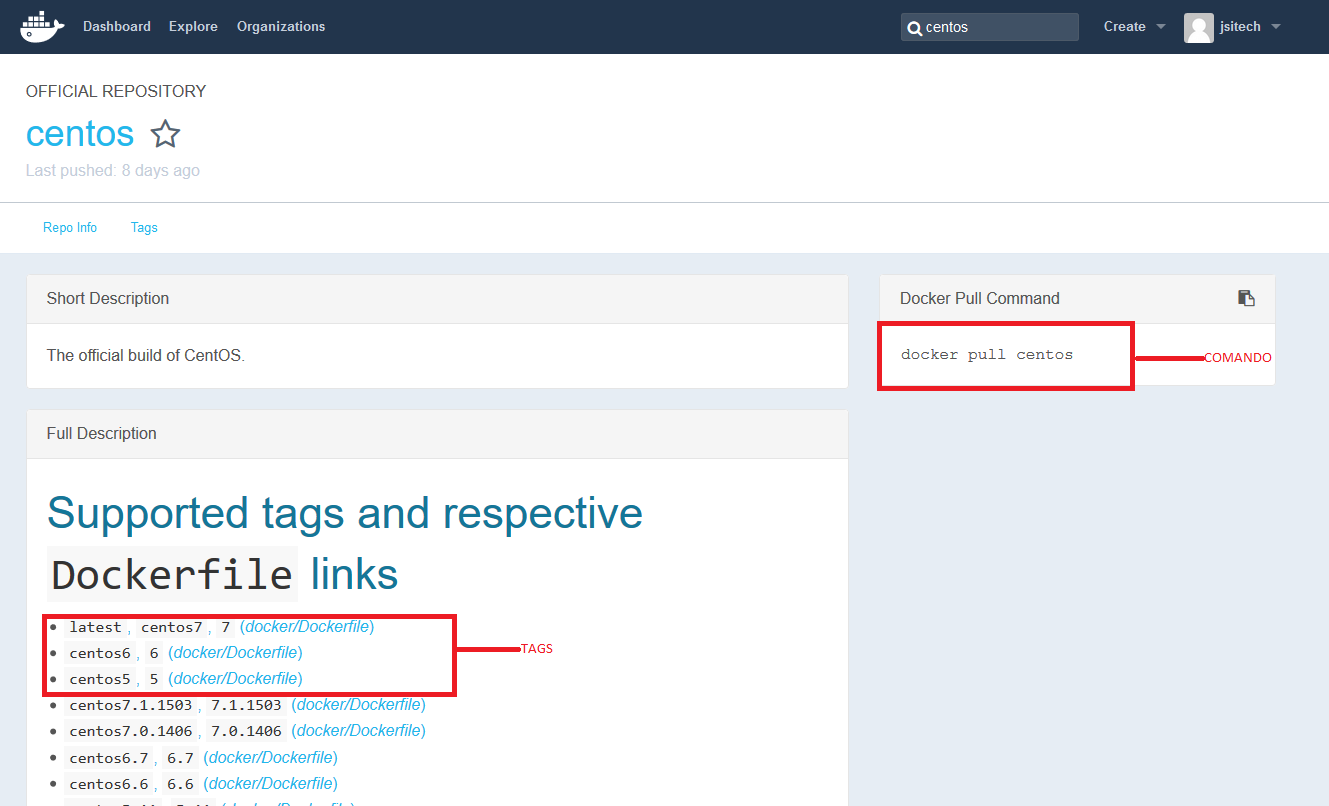The image size is (1329, 806).
Task: Open the Dockerfile link for centos7.0.1406
Action: click(x=359, y=731)
